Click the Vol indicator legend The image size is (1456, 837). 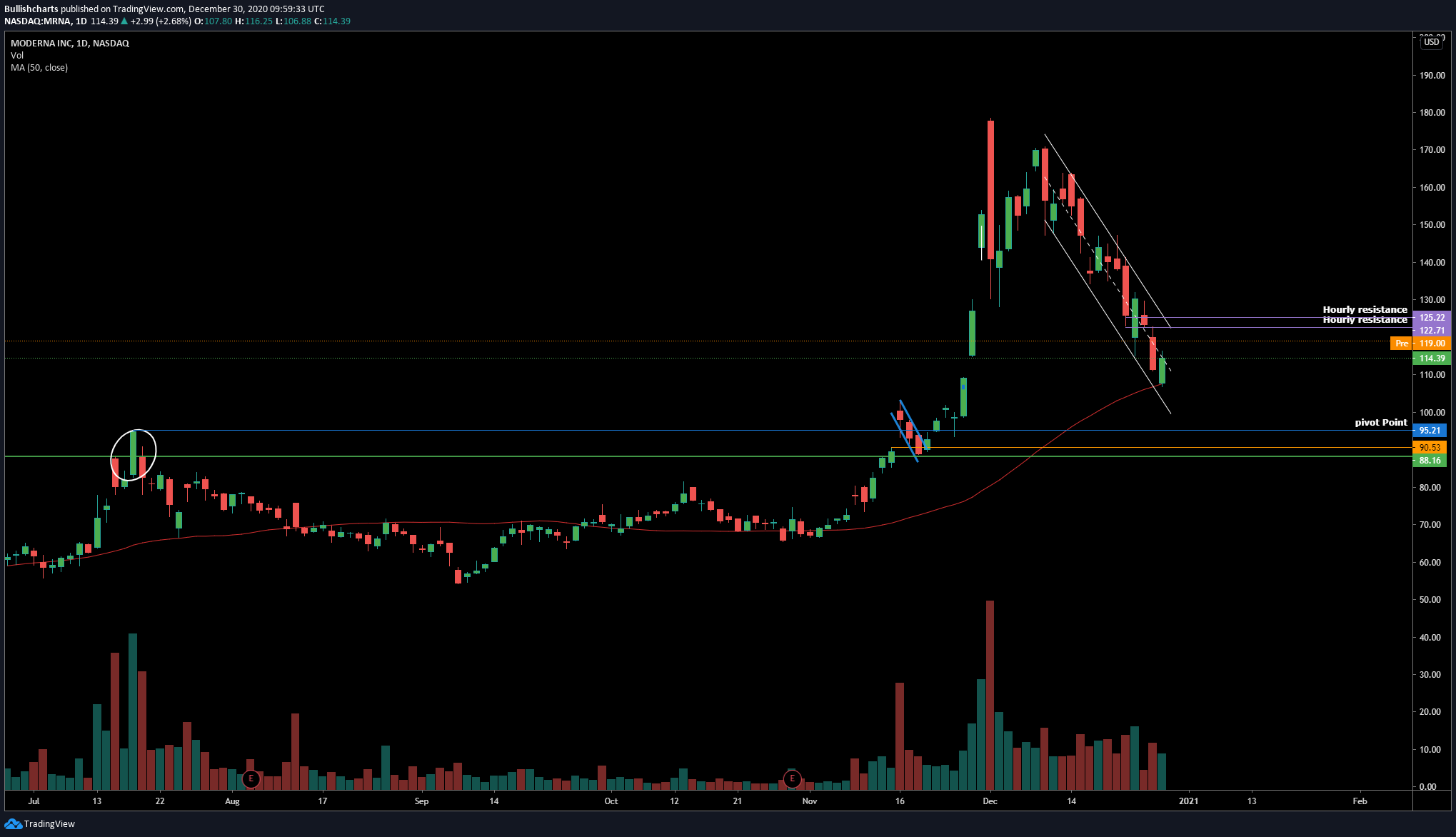click(17, 56)
